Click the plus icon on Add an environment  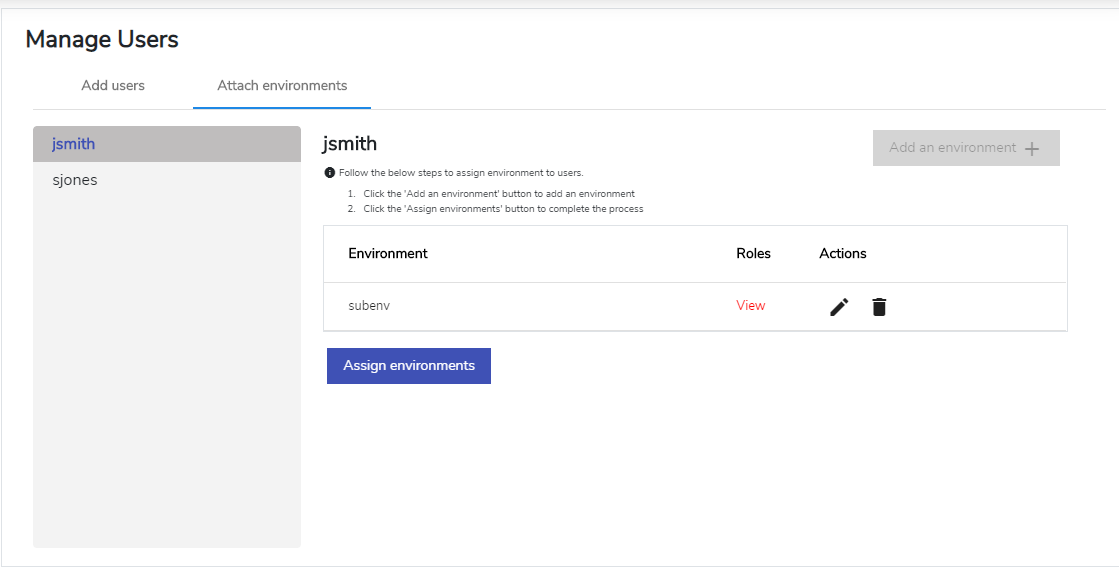[x=1032, y=148]
